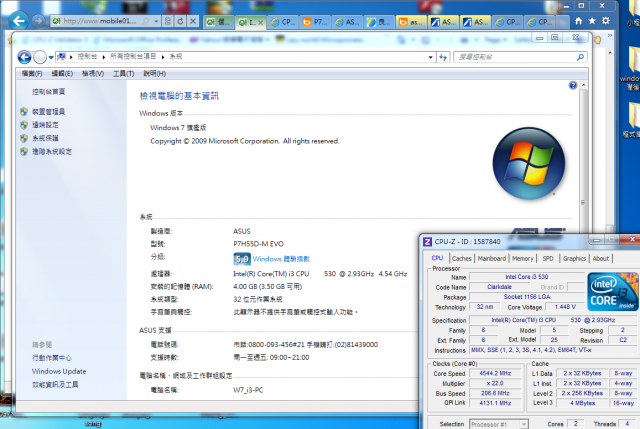Go back in Control Panel window
The width and height of the screenshot is (640, 429).
[24, 57]
